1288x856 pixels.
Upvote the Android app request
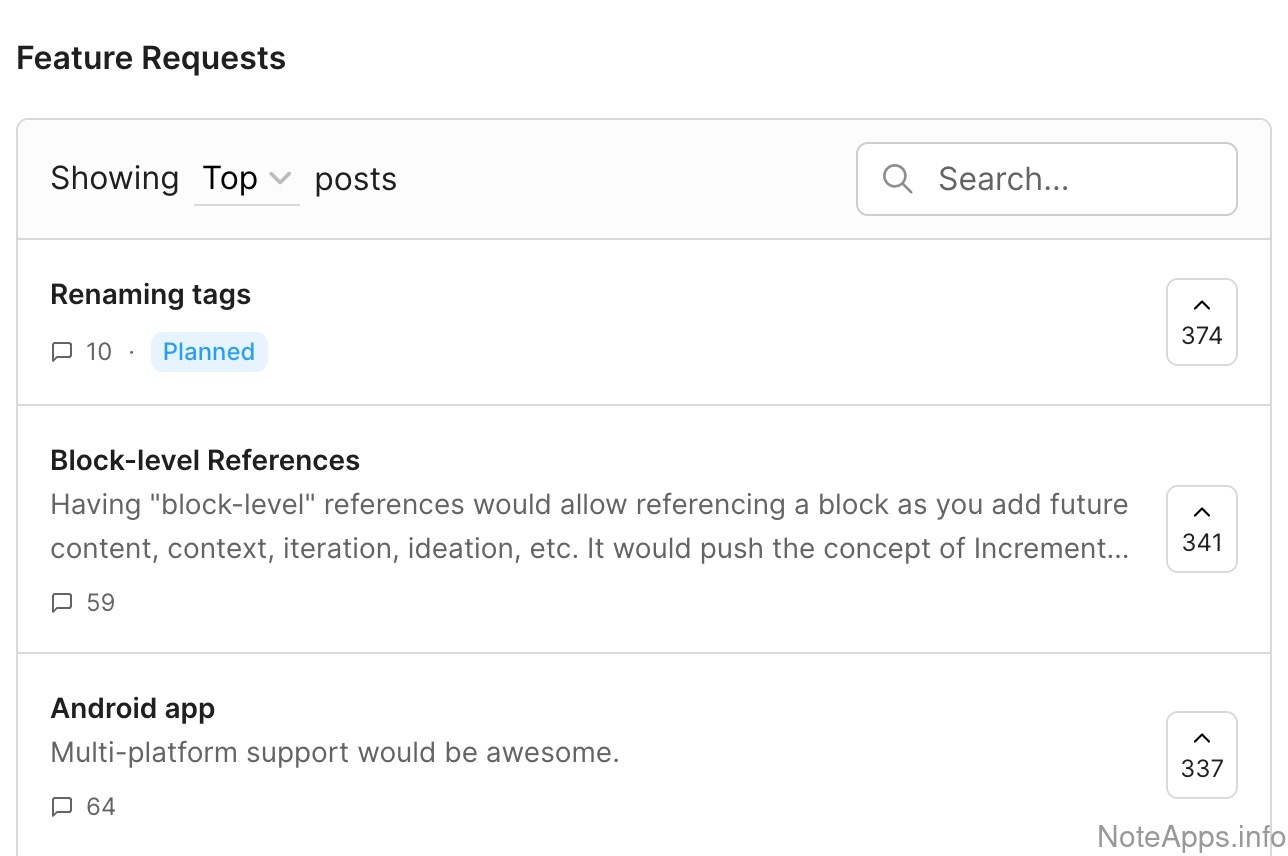pos(1201,755)
